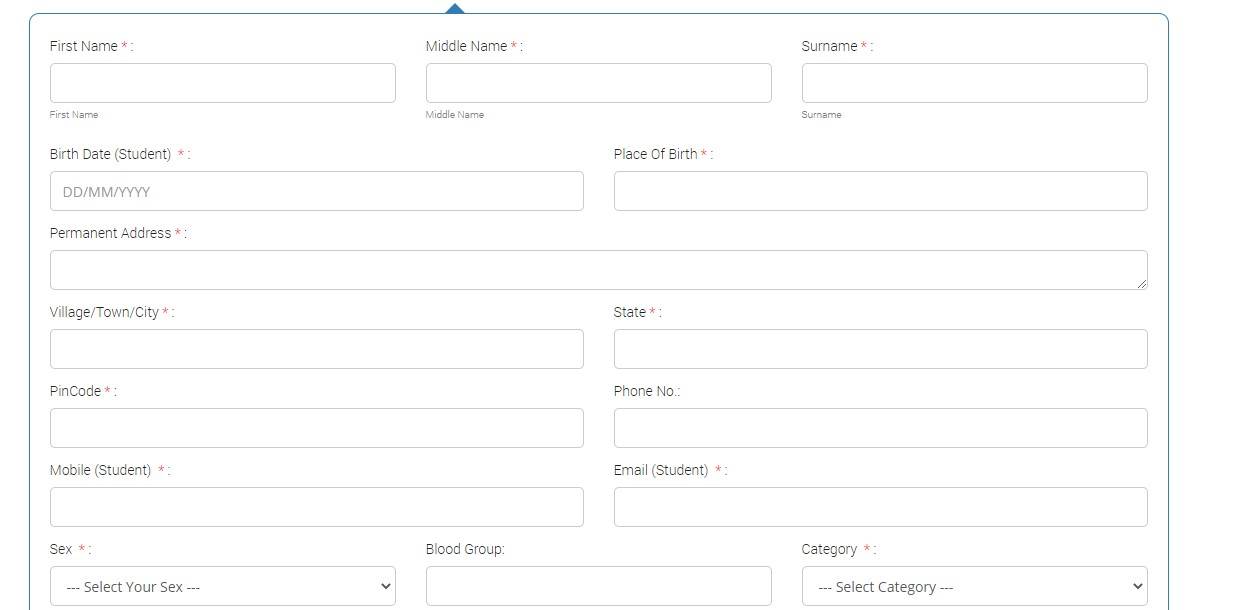Image resolution: width=1246 pixels, height=610 pixels.
Task: Click the Blood Group input box
Action: click(598, 586)
